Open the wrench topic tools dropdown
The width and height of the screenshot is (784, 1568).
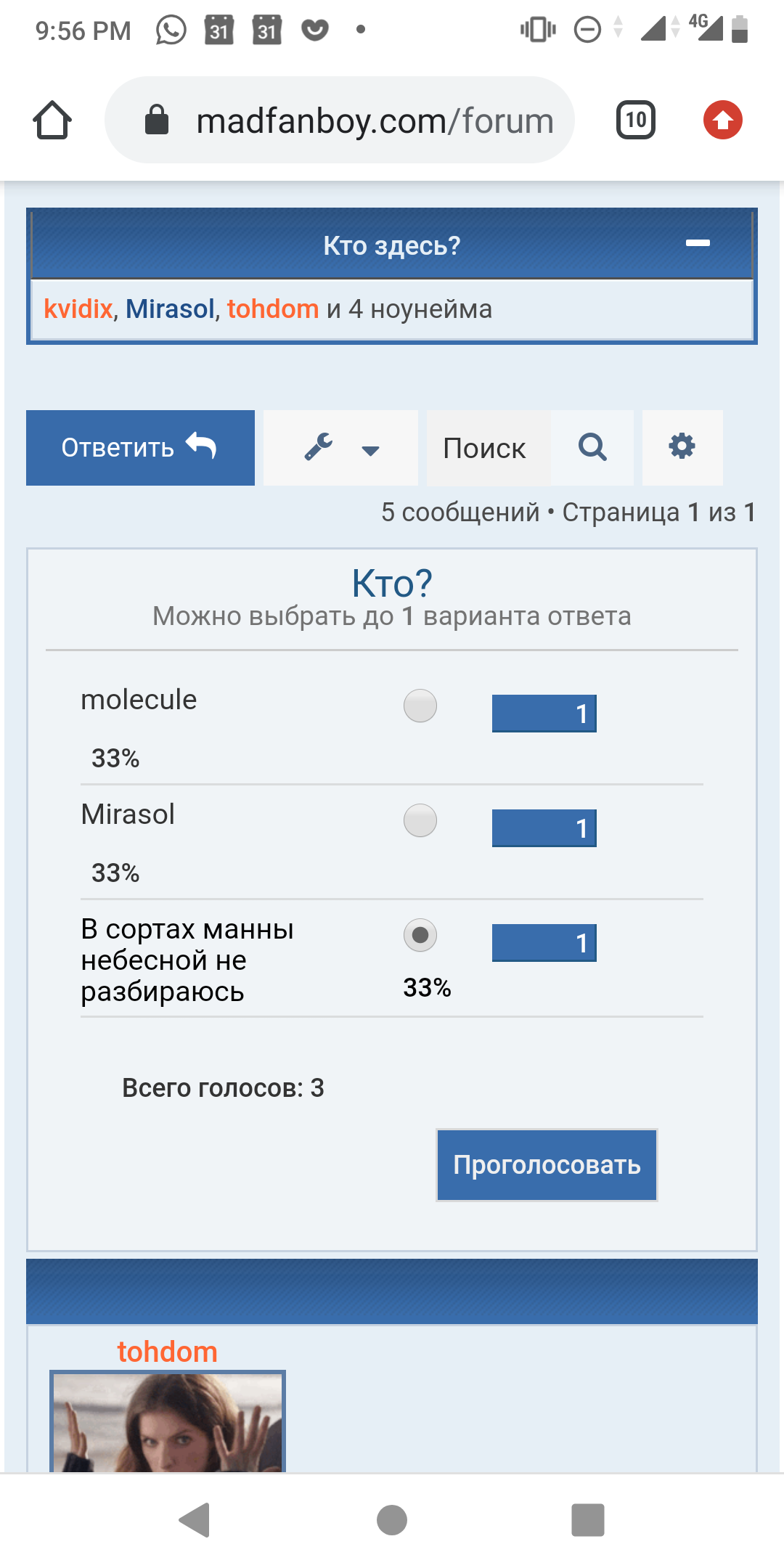coord(340,447)
